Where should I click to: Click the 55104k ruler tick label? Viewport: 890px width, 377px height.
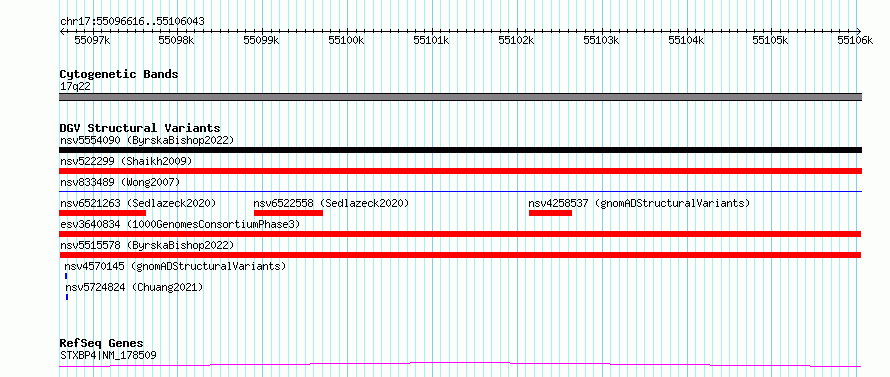tap(686, 40)
